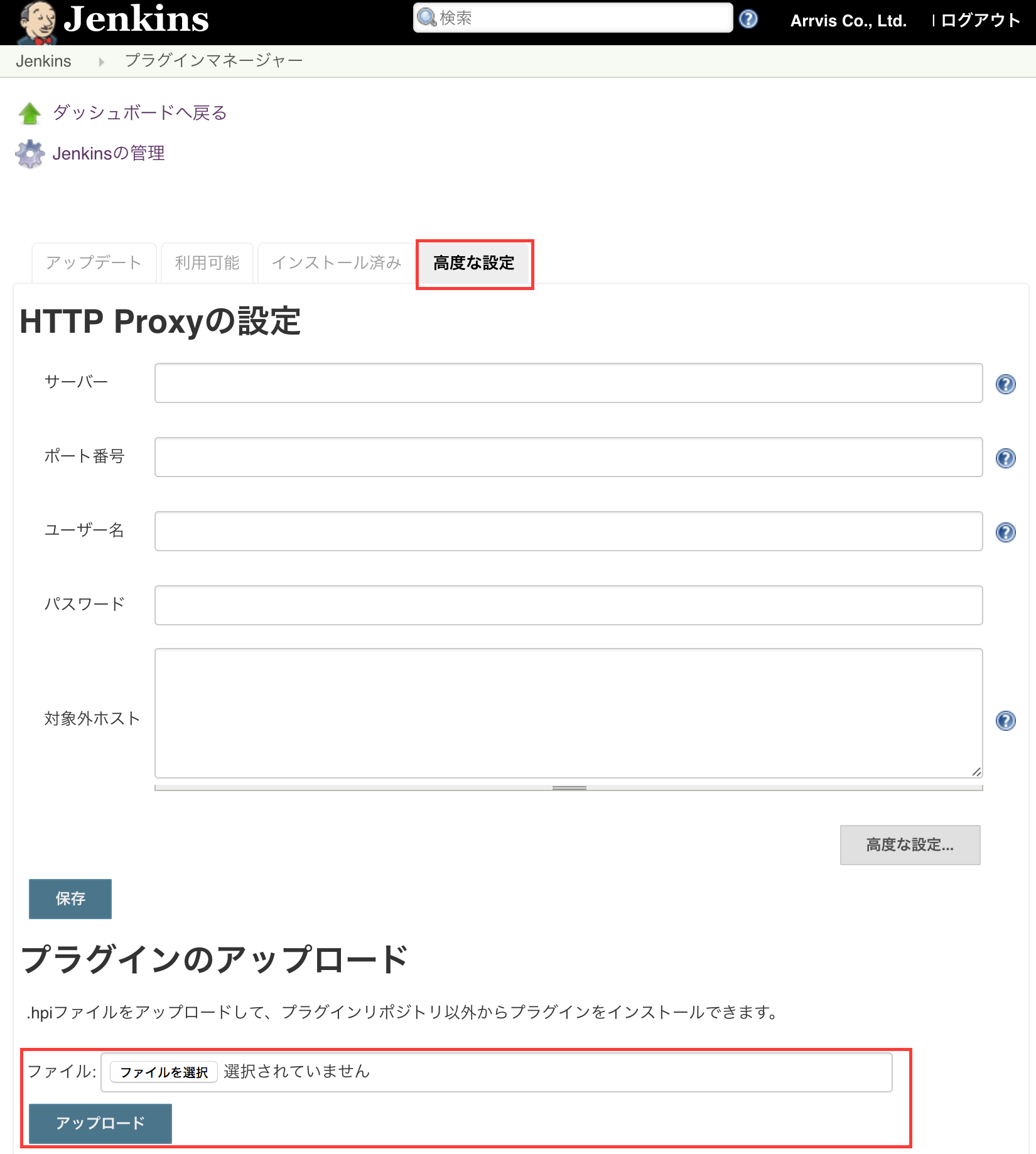
Task: Click the Jenkins butler logo icon
Action: click(x=36, y=23)
